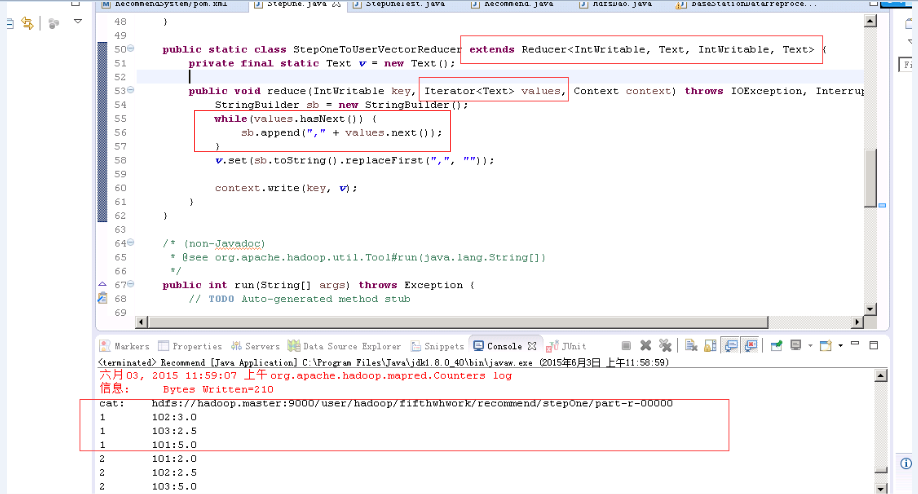Click the Focus on Active Task icon

click(54, 23)
